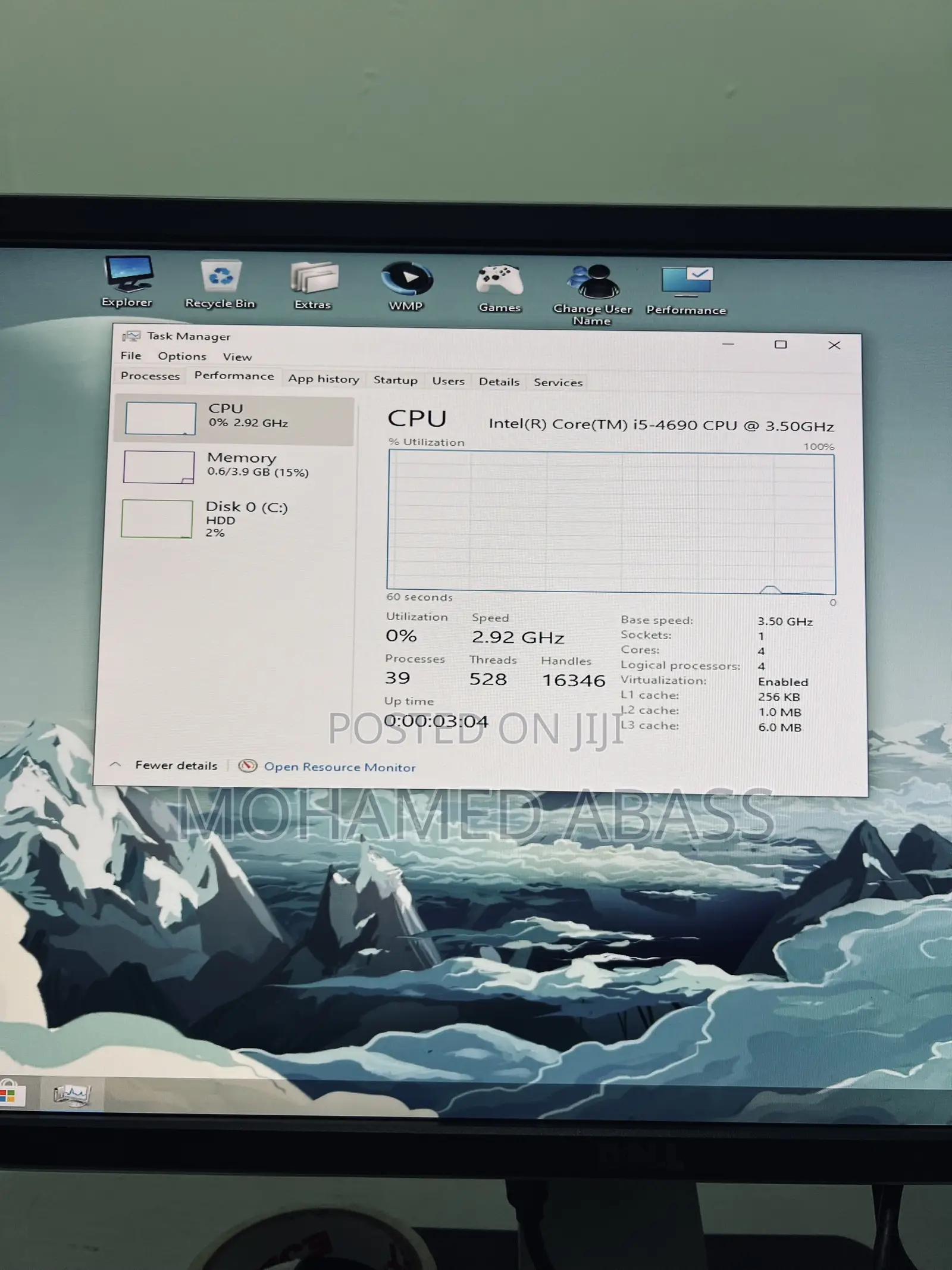
Task: Select the Disk 0 graph thumbnail
Action: point(157,519)
